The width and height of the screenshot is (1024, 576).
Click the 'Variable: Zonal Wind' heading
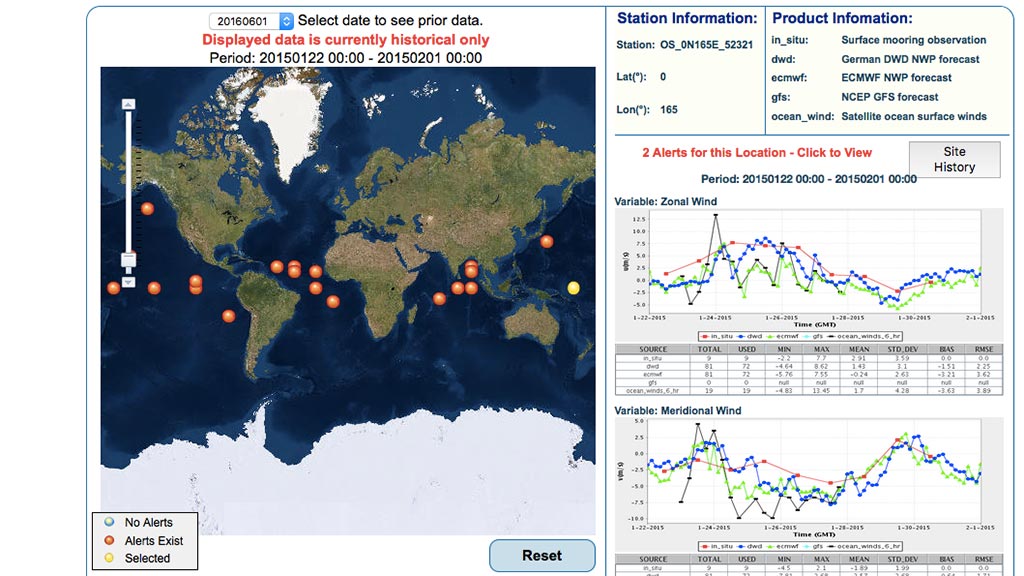click(x=665, y=201)
